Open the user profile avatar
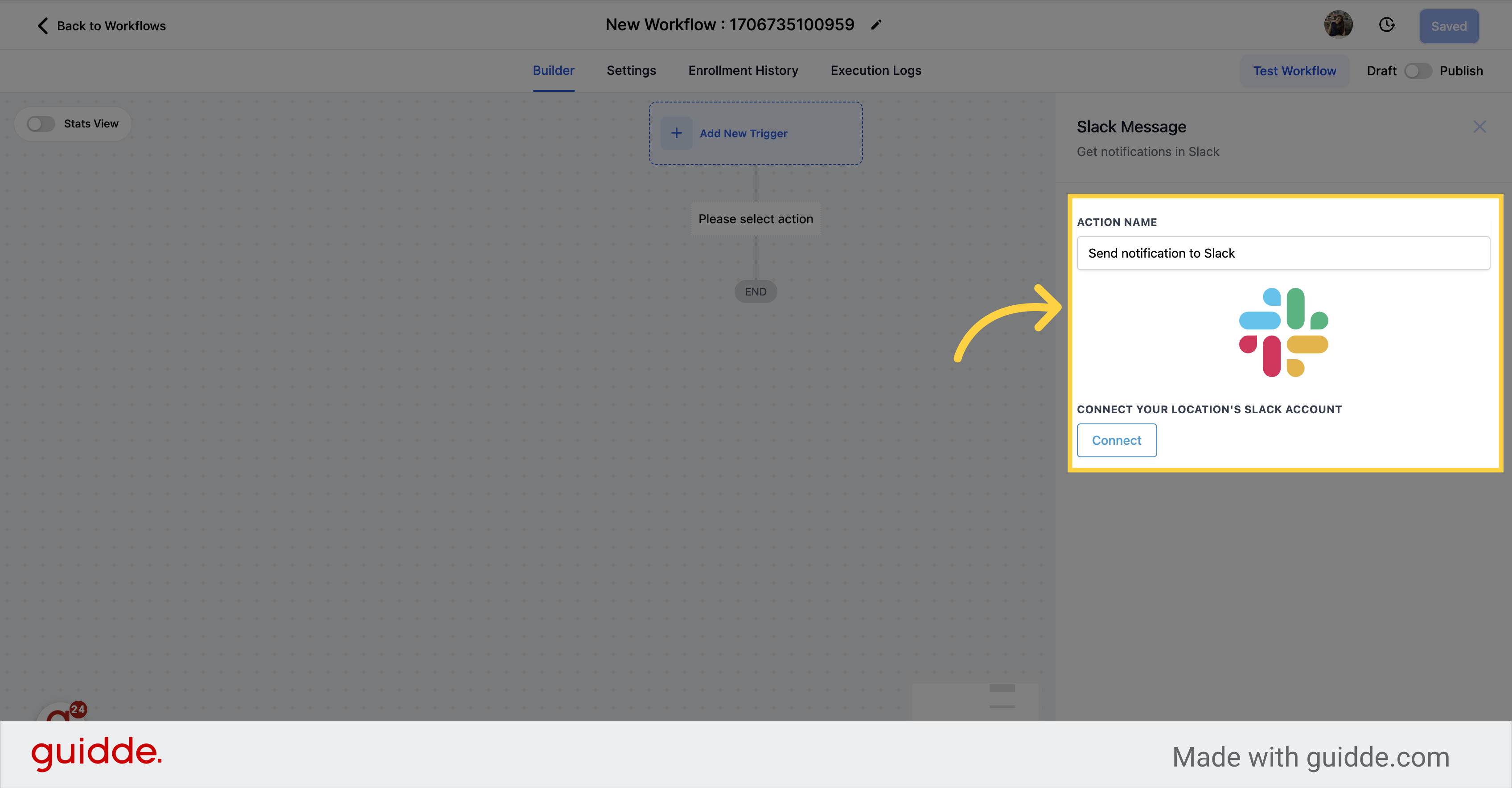Viewport: 1512px width, 788px height. coord(1338,25)
